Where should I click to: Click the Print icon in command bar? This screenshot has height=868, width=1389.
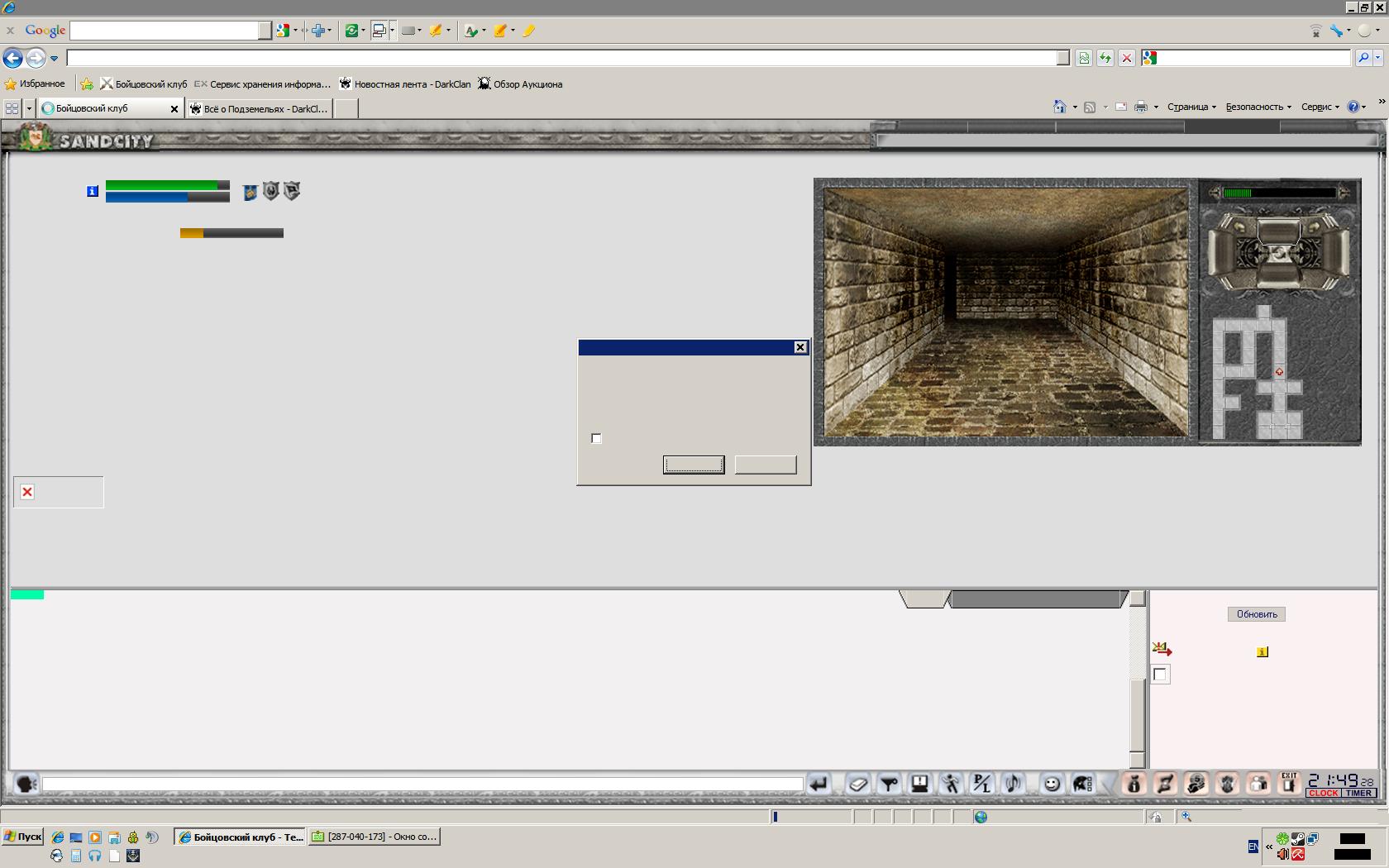(1141, 107)
